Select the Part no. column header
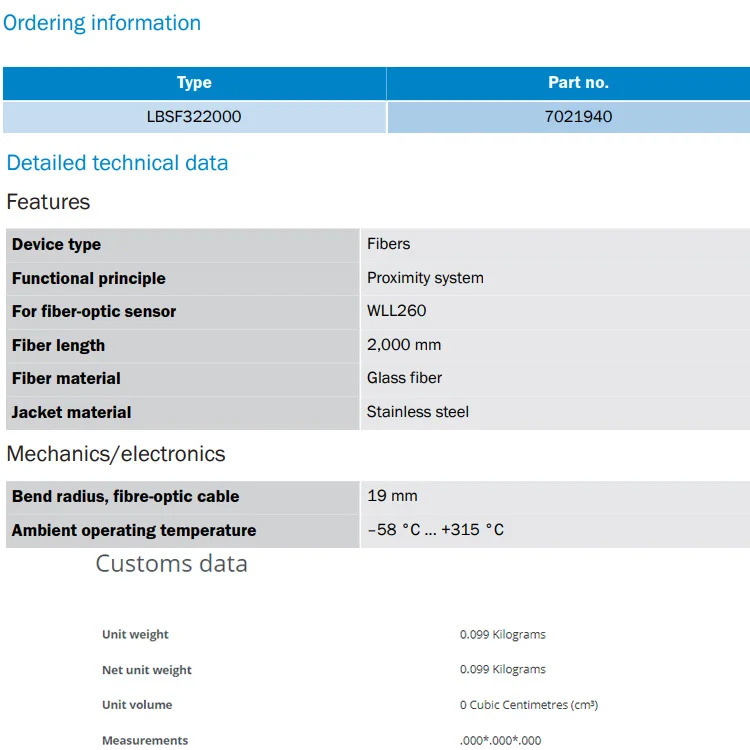Viewport: 750px width, 750px height. 568,83
